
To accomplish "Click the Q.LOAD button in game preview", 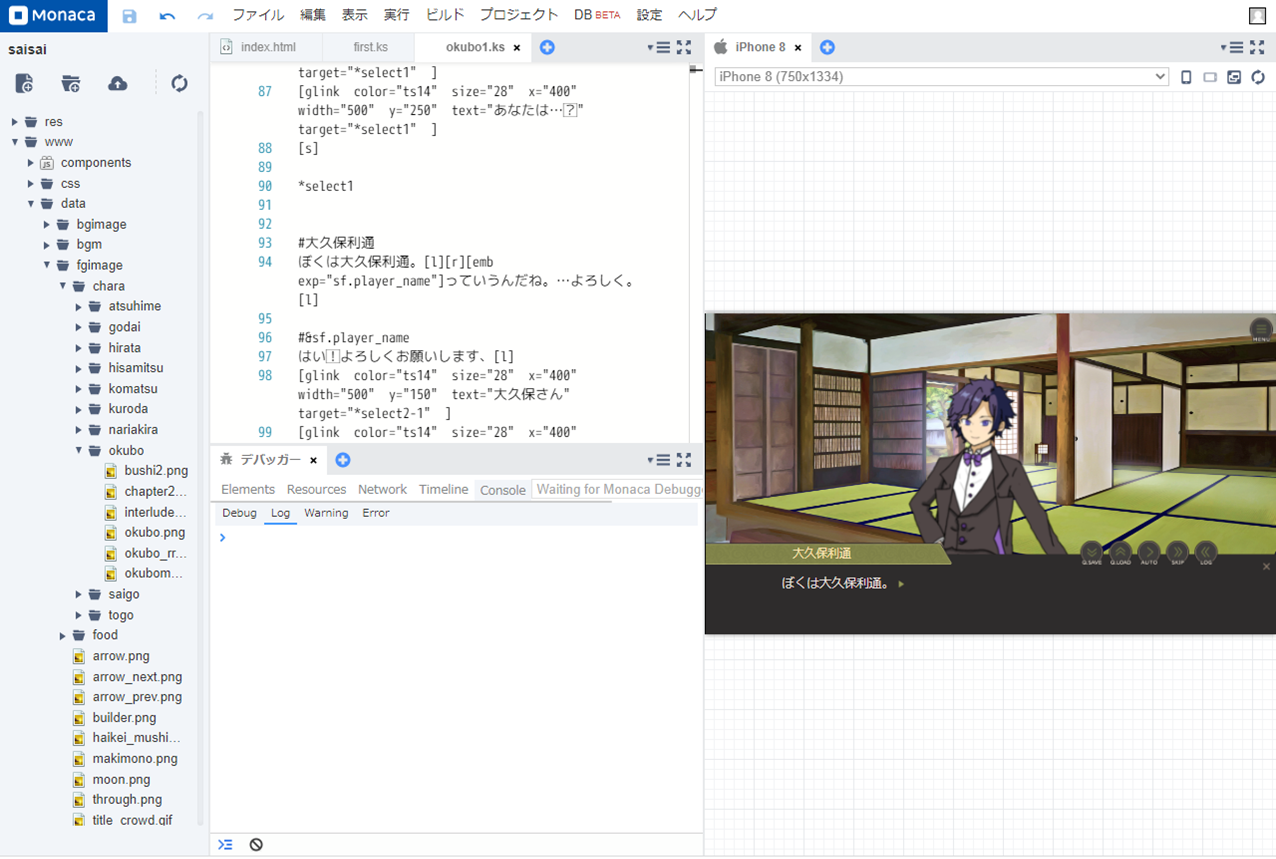I will pyautogui.click(x=1120, y=553).
